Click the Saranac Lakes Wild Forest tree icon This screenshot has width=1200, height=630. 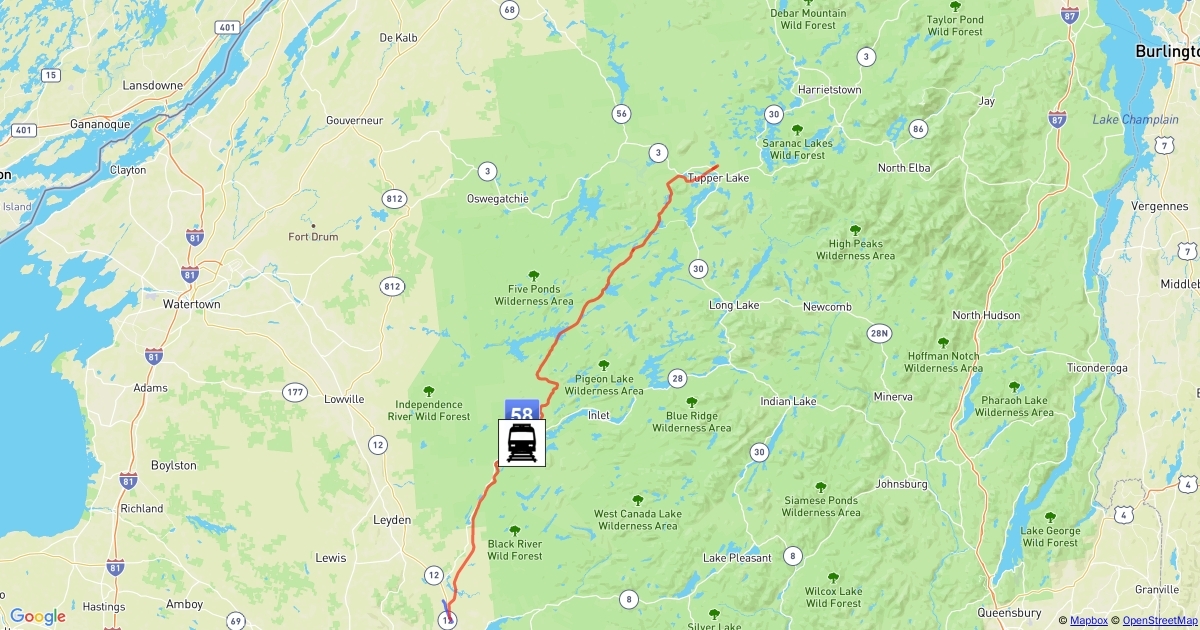click(797, 129)
